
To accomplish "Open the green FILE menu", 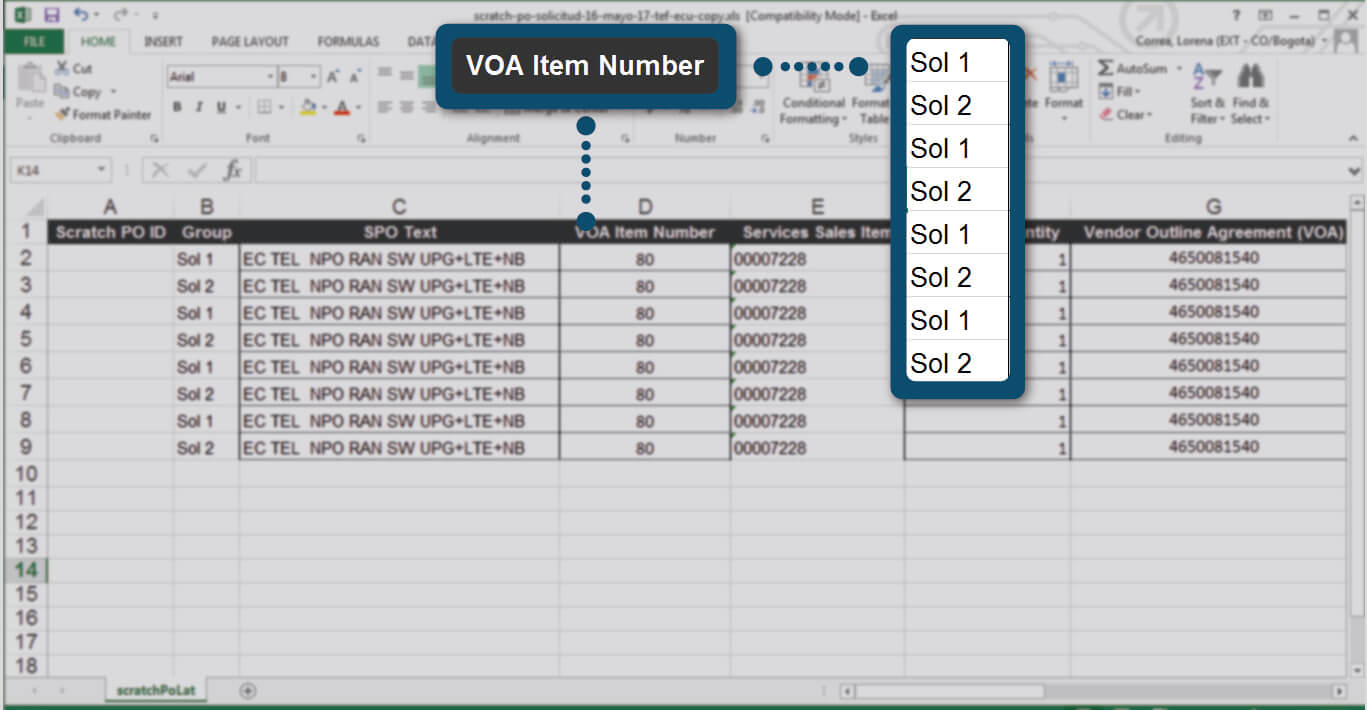I will click(34, 42).
